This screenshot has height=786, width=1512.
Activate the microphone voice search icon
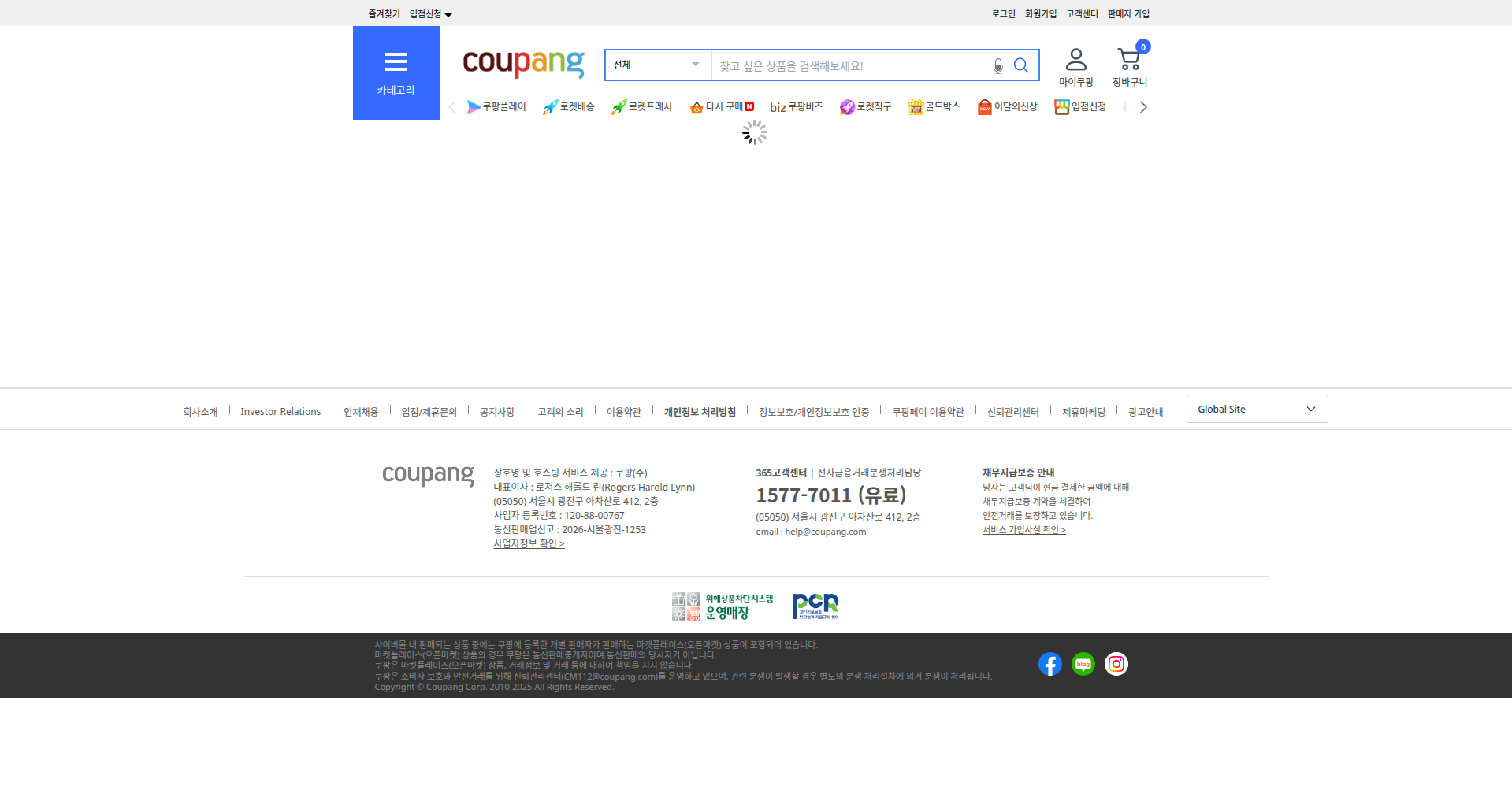pyautogui.click(x=997, y=65)
